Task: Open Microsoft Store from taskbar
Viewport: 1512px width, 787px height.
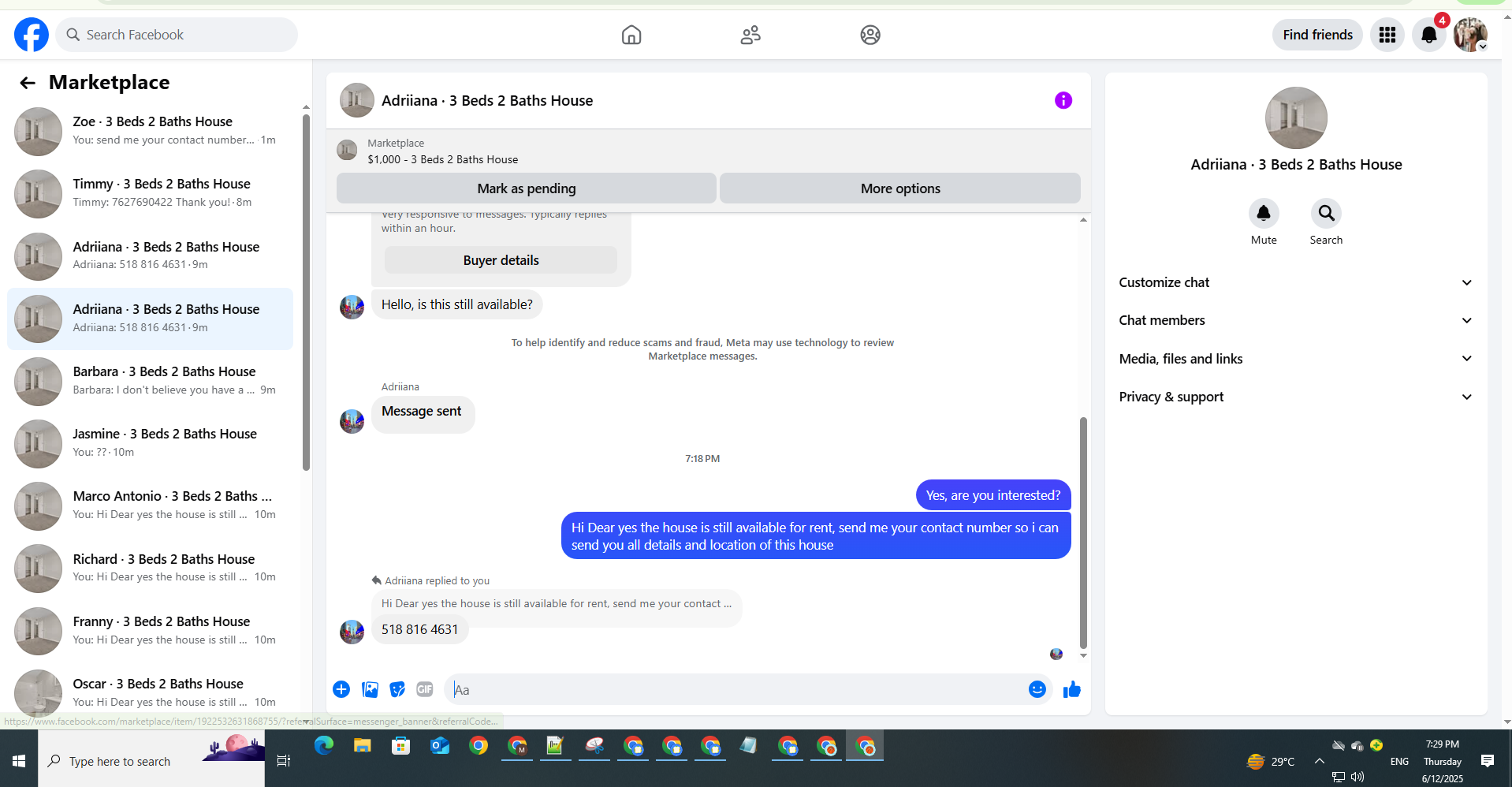Action: pos(401,745)
